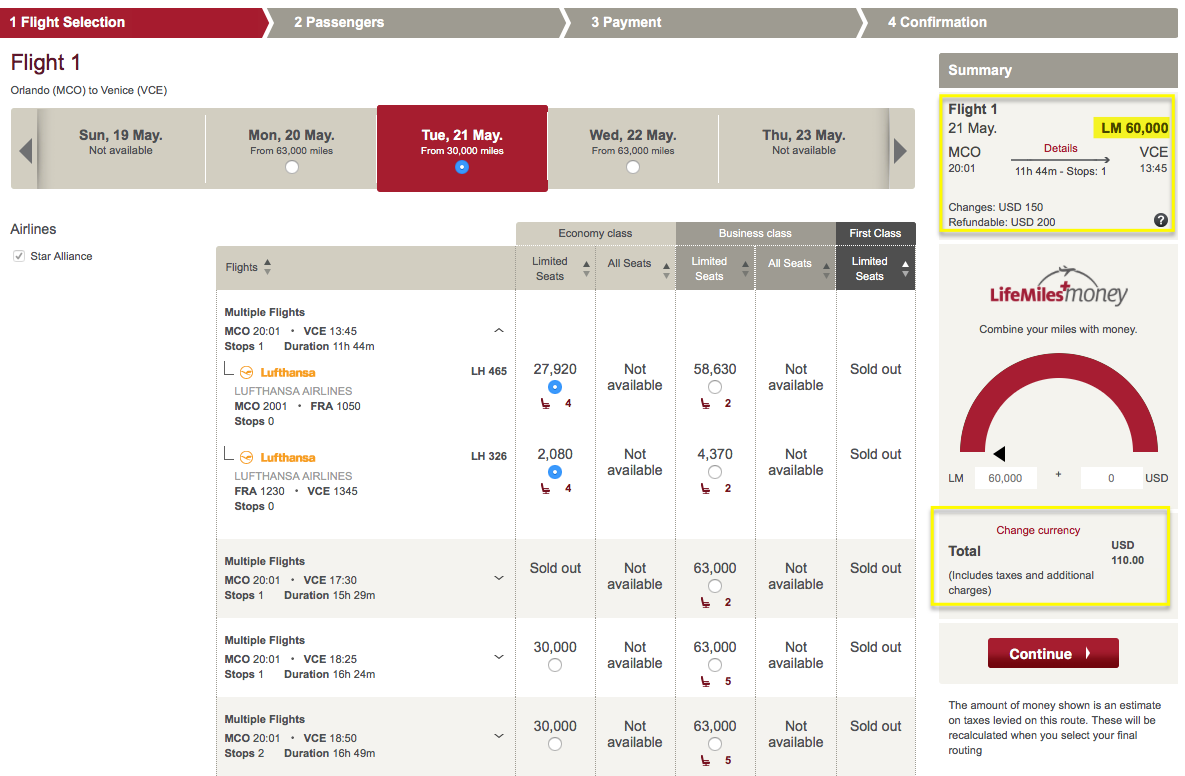Click the previous dates left arrow
Screen dimensions: 1185x776
[26, 150]
